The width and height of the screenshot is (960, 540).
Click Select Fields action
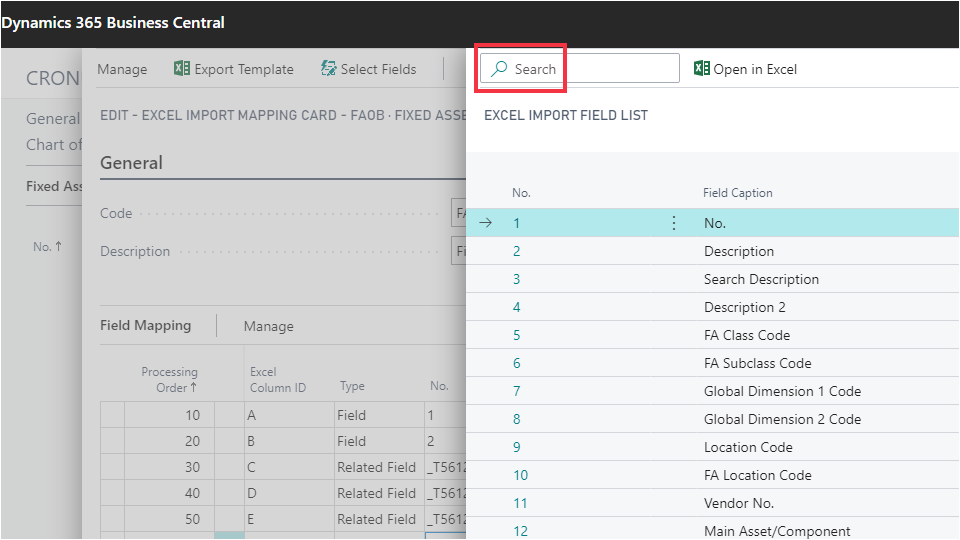pos(369,69)
